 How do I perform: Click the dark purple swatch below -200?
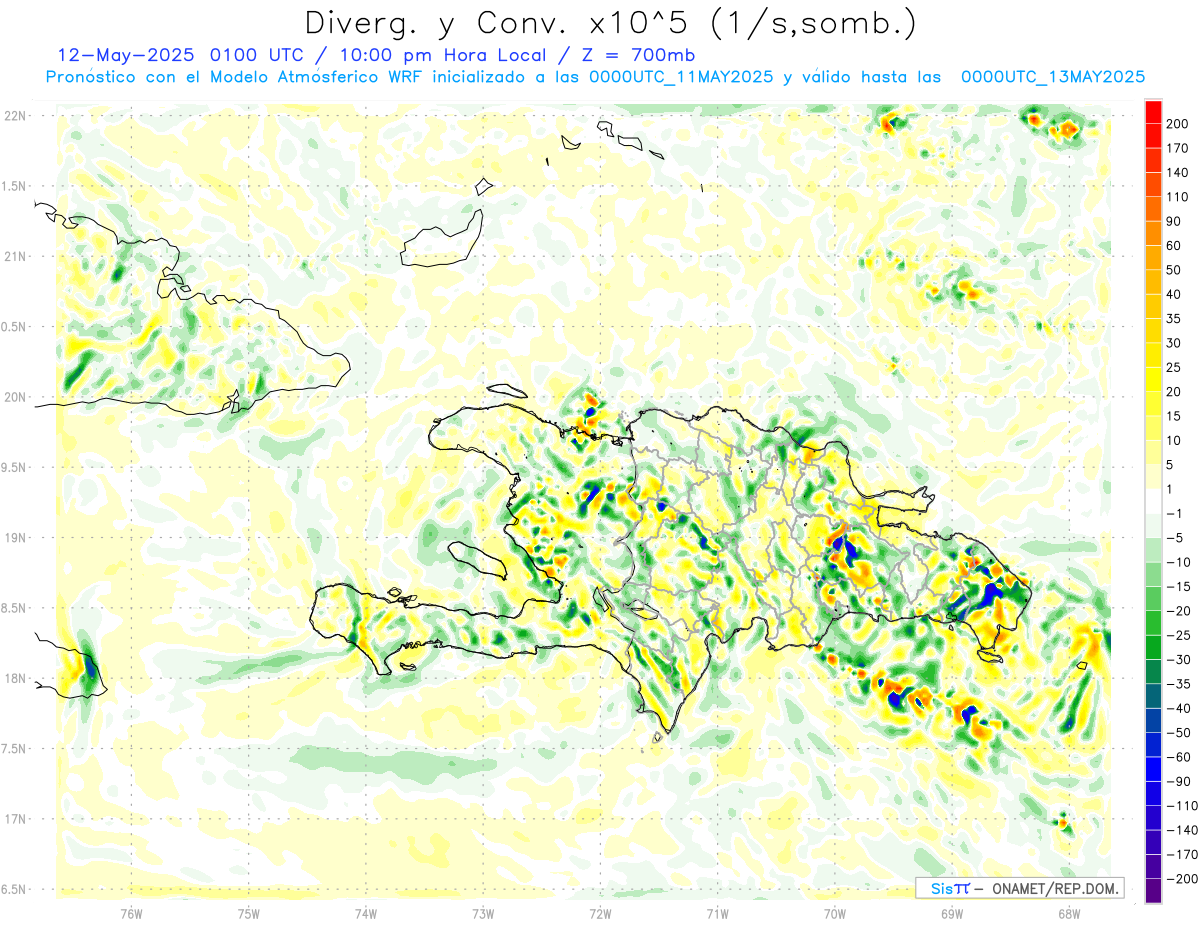coord(1153,890)
